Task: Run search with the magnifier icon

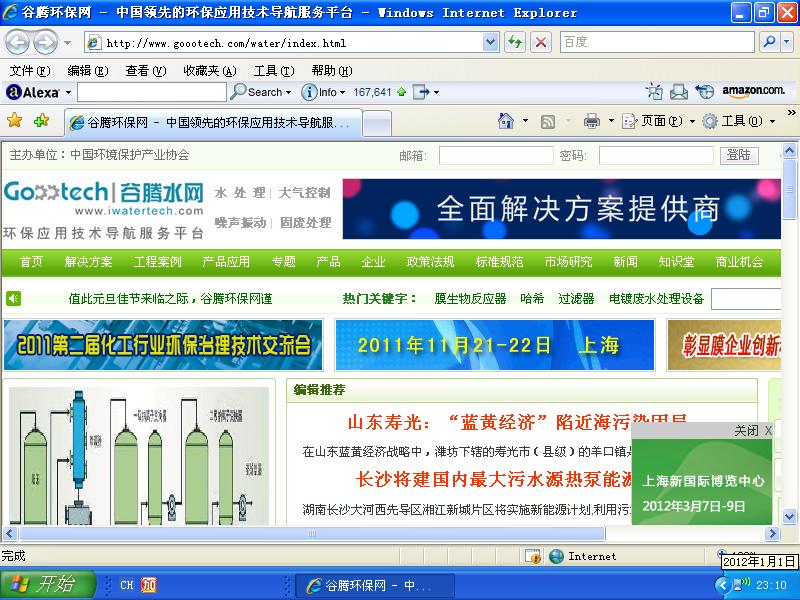Action: coord(770,42)
